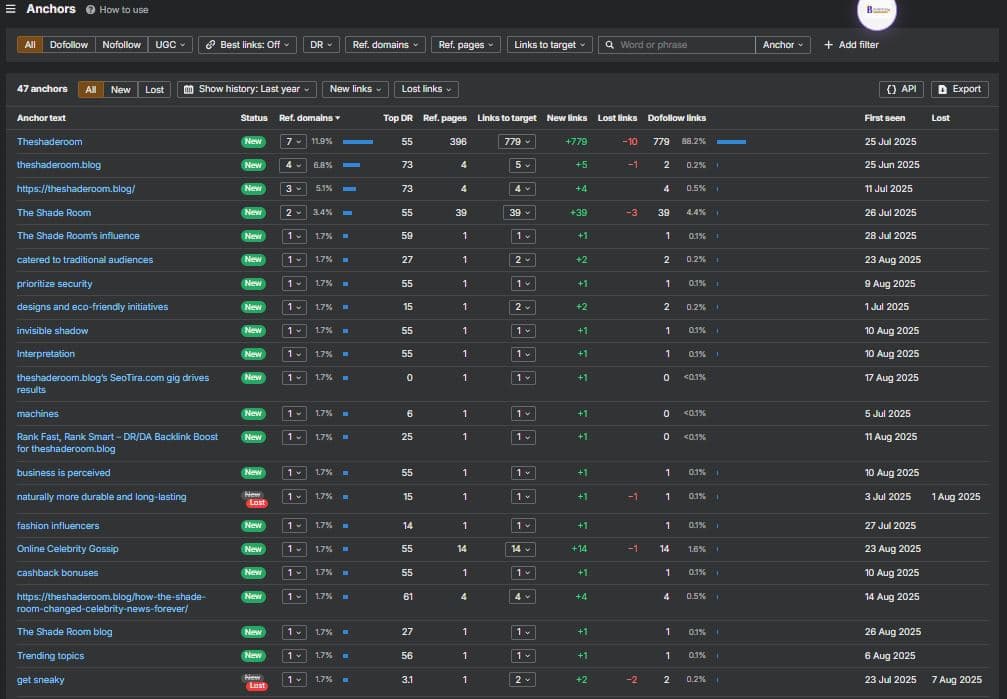Click the ref. domains bar for theshaderoom.blog

[x=351, y=165]
